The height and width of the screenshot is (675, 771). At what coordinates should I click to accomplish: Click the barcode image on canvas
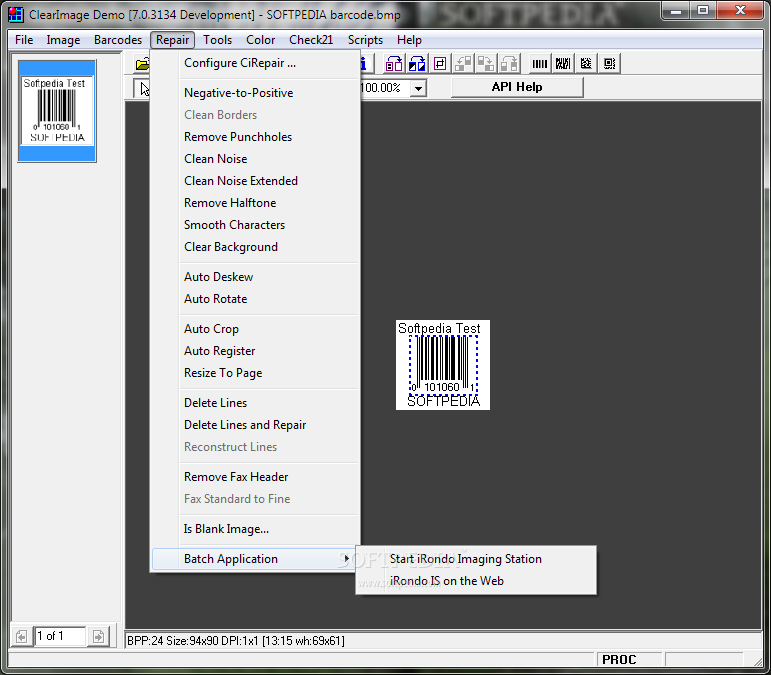443,365
